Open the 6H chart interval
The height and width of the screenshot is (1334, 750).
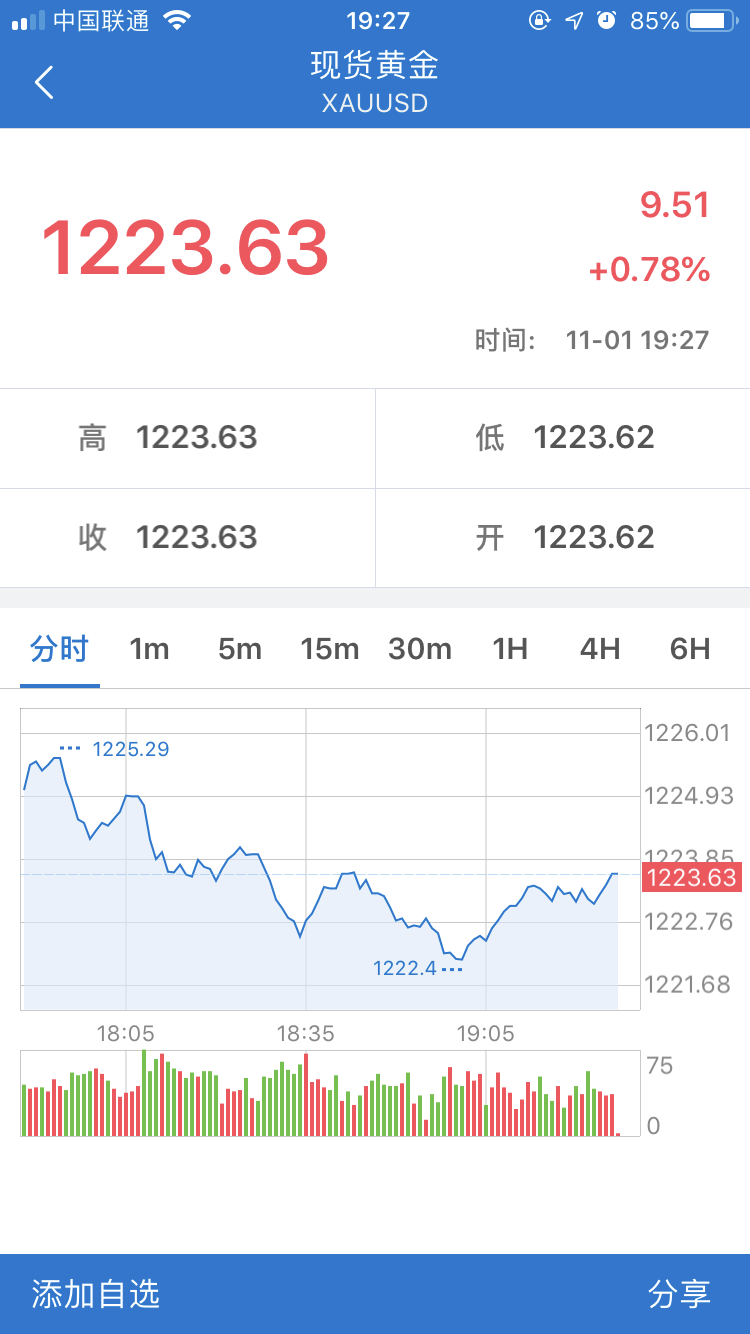click(690, 649)
